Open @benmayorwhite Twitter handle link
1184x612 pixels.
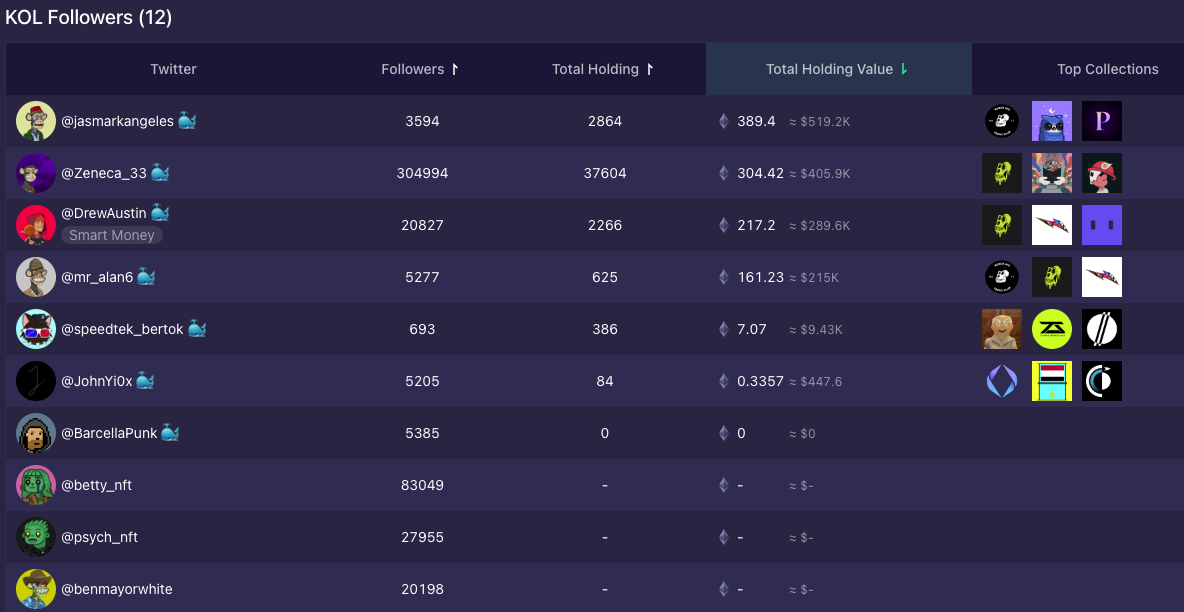pyautogui.click(x=116, y=589)
